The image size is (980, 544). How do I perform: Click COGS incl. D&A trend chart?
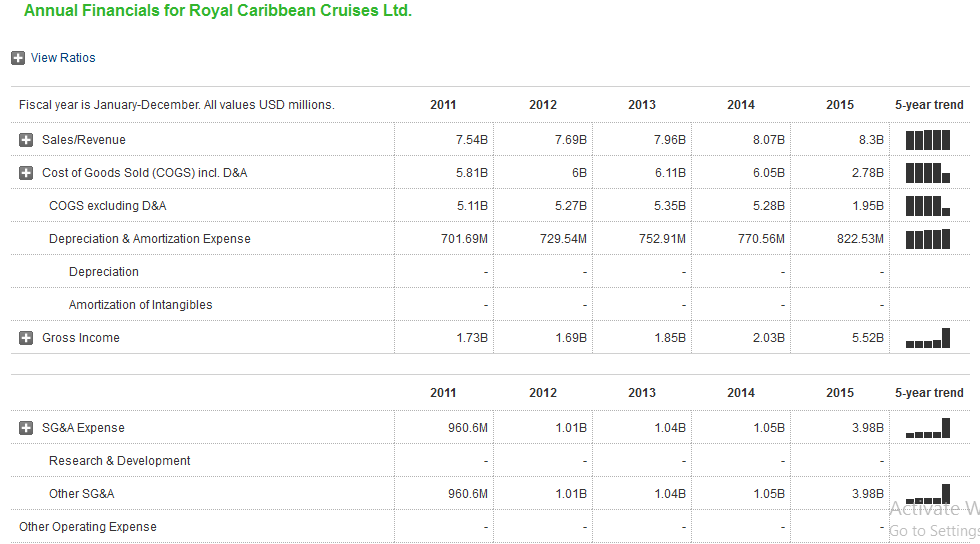point(927,173)
